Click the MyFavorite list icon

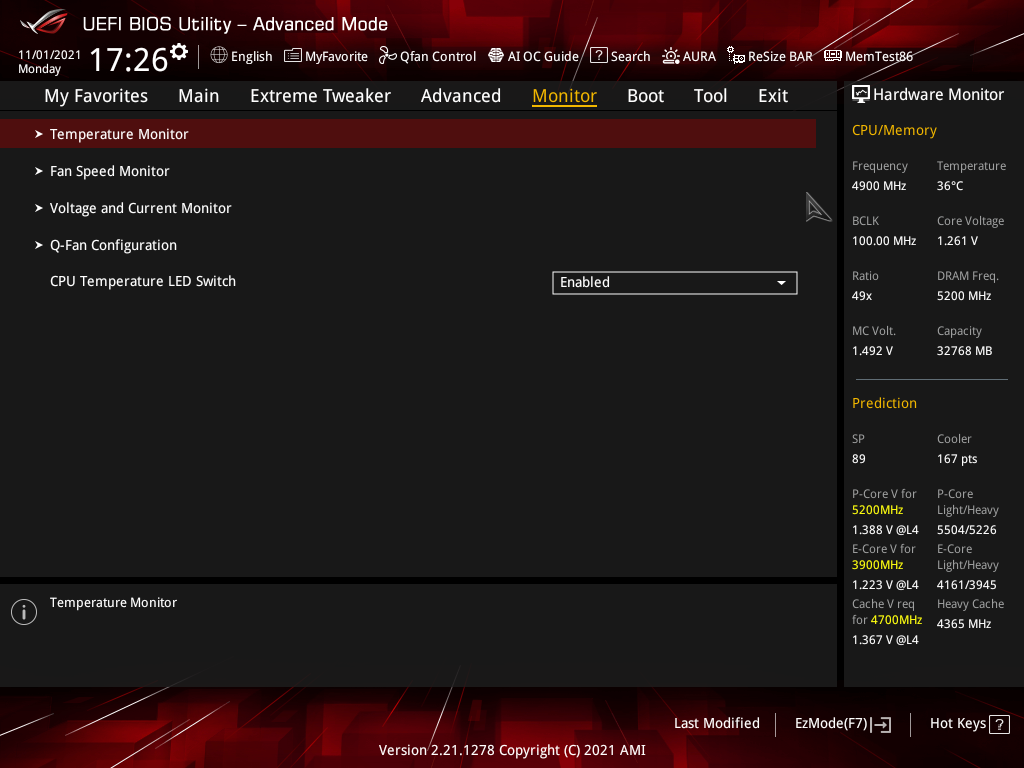[x=293, y=56]
